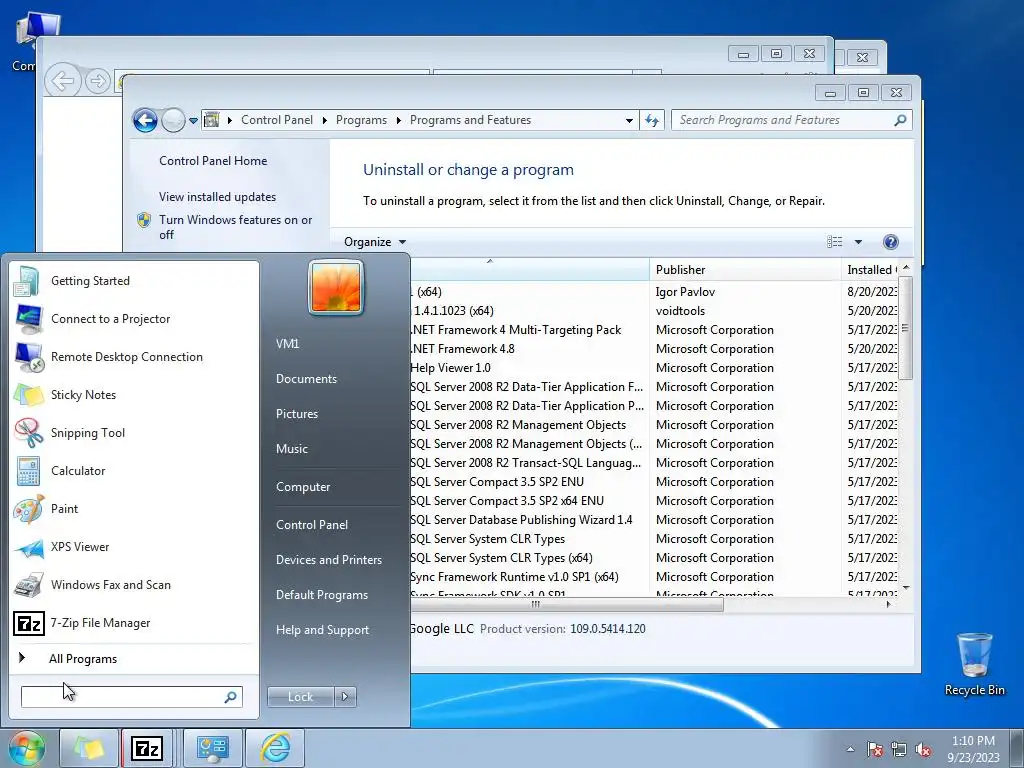Open Music from the Start menu

pyautogui.click(x=292, y=449)
